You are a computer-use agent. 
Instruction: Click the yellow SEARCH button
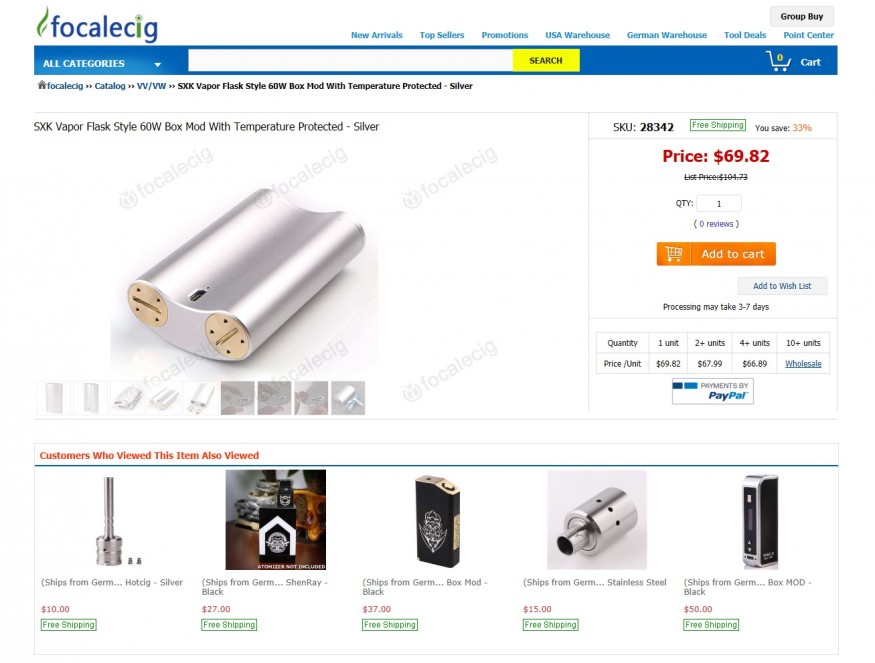tap(546, 60)
